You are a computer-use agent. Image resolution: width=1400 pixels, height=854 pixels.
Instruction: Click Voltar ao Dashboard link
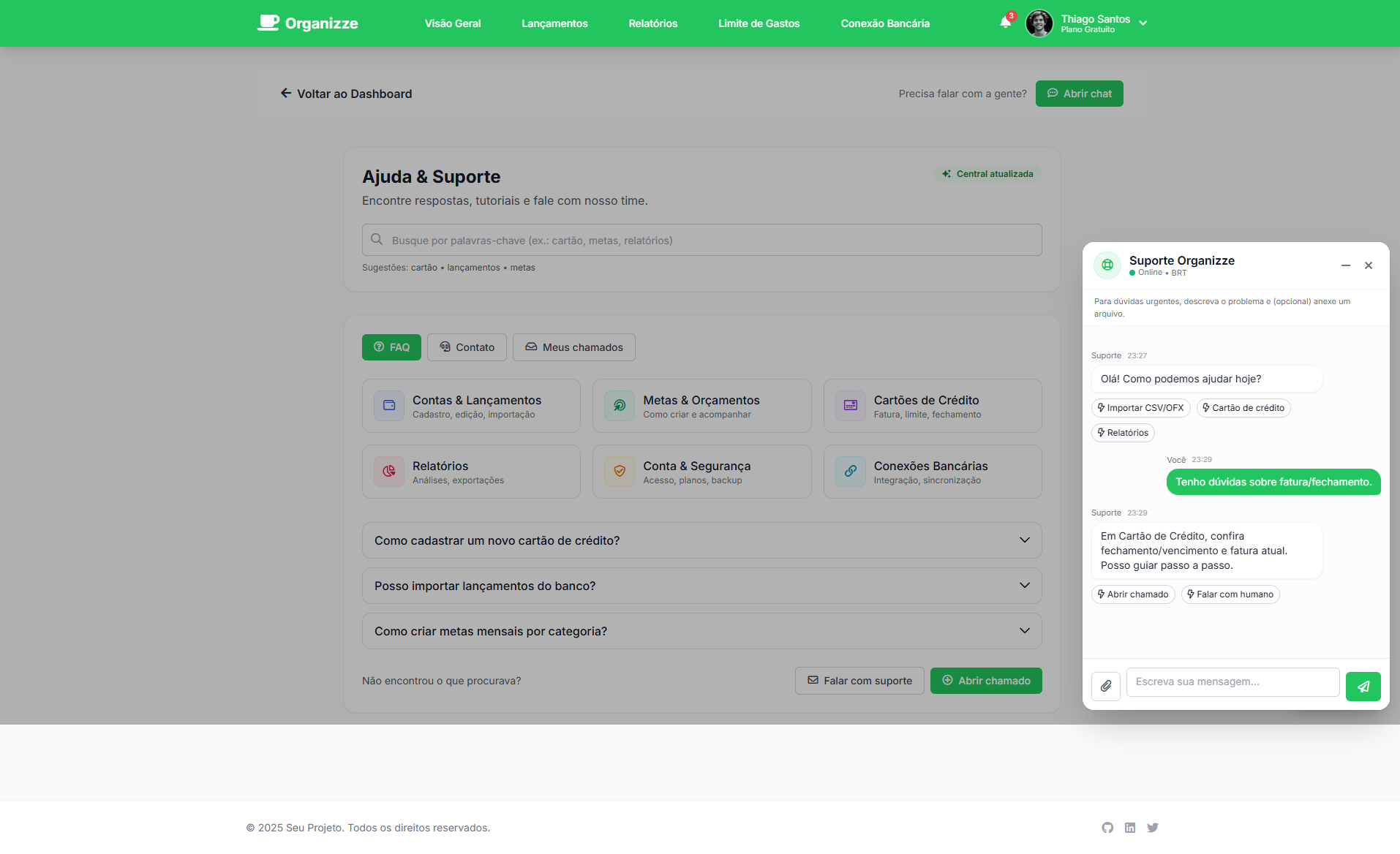(x=346, y=94)
